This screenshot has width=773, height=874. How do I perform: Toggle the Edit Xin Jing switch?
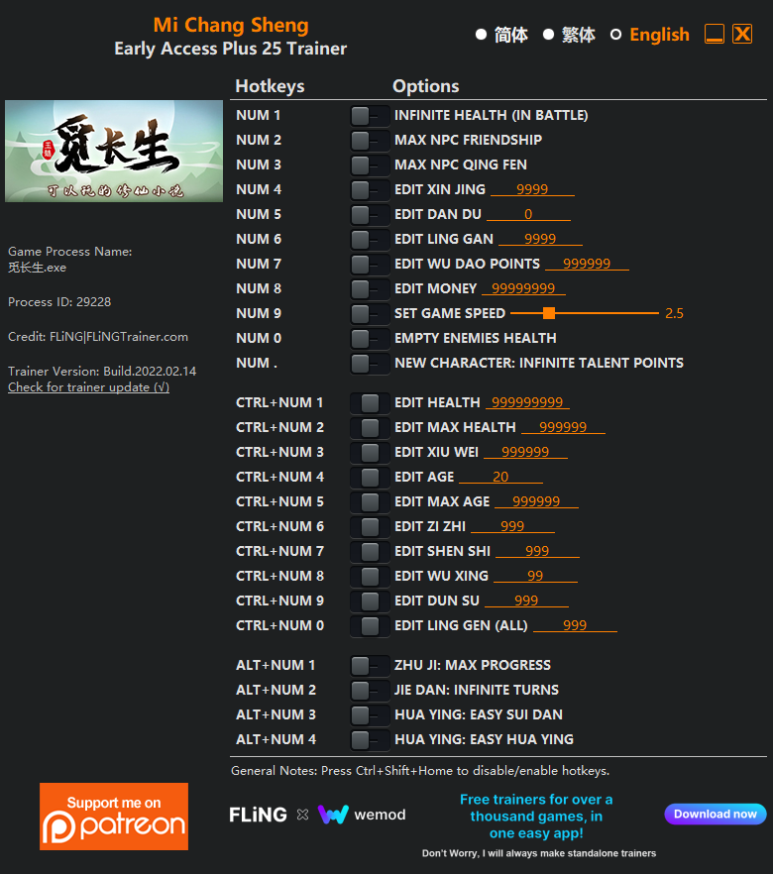pyautogui.click(x=370, y=190)
